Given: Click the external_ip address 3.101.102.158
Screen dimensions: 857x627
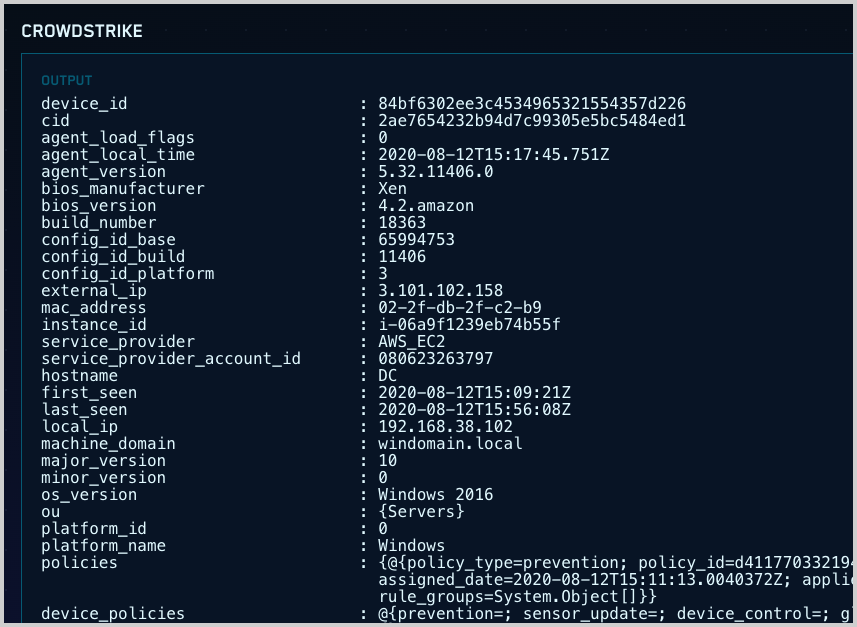Looking at the screenshot, I should 440,291.
